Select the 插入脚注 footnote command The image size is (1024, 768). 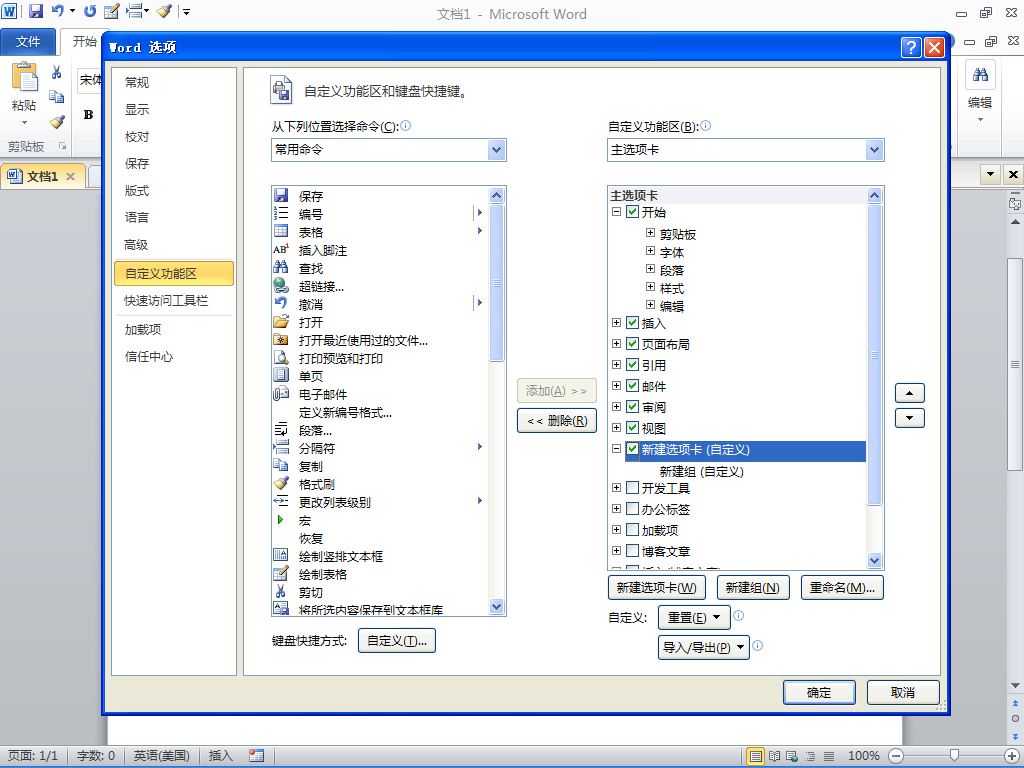(x=379, y=250)
